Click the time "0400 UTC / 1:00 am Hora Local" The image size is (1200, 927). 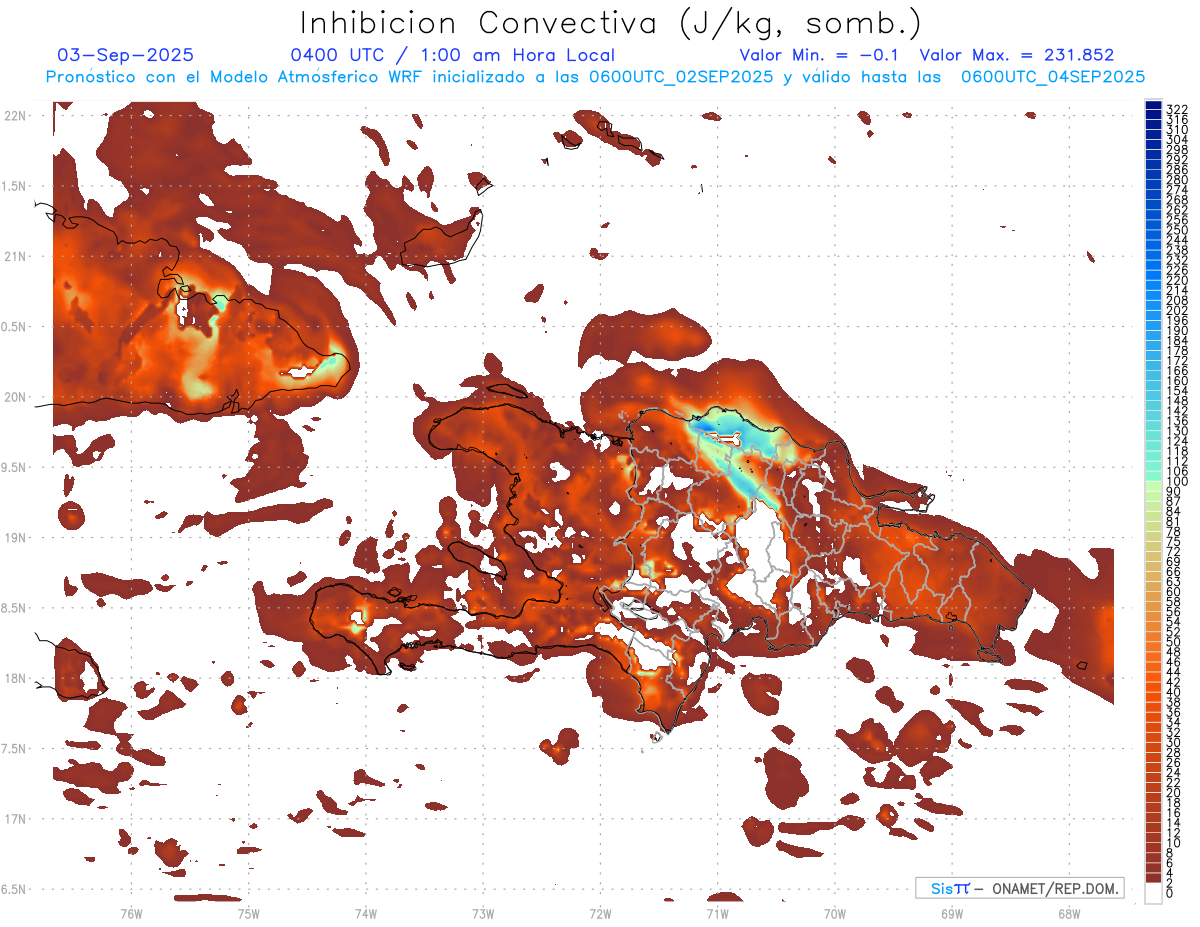pos(452,55)
